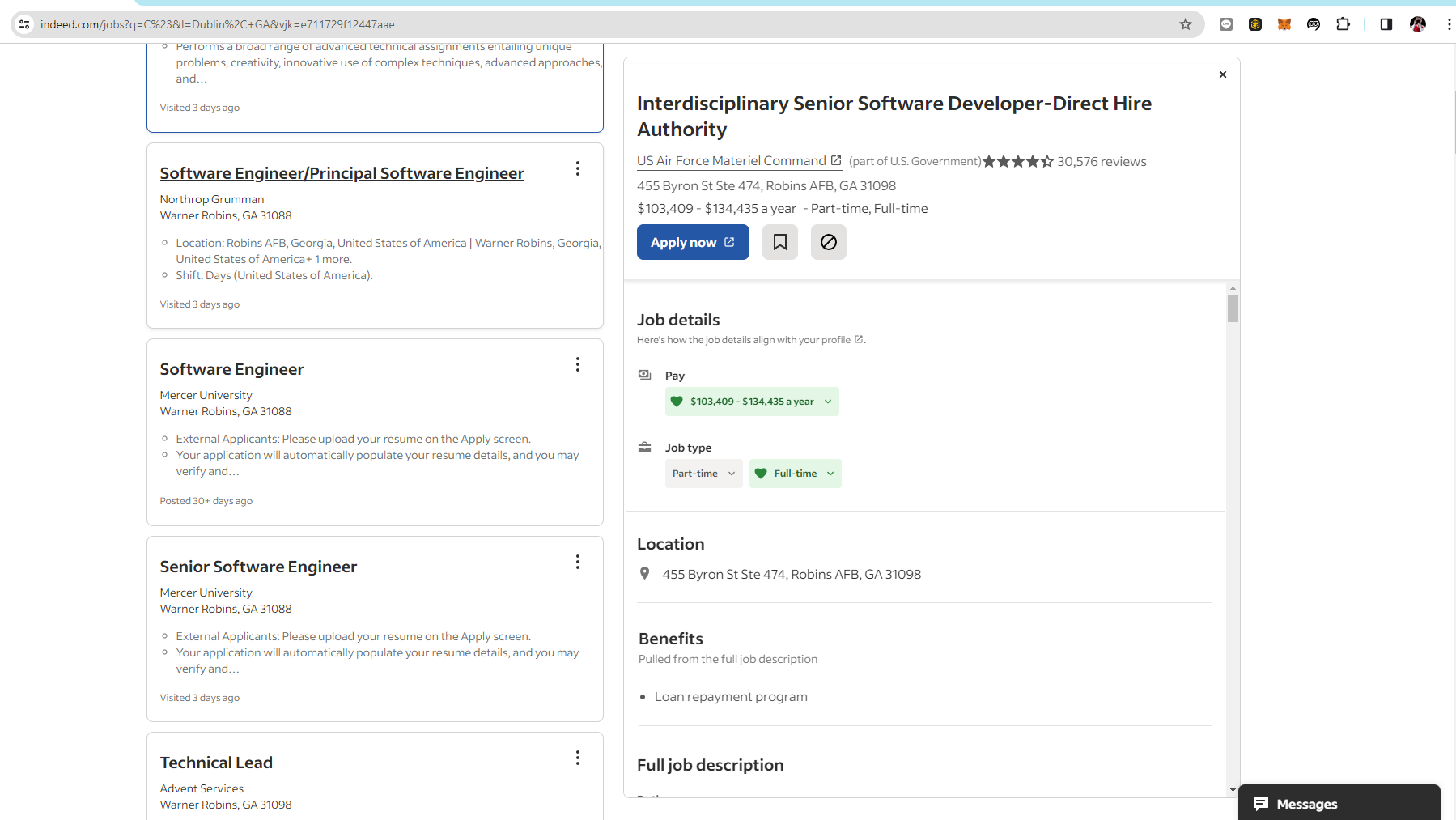The image size is (1456, 820).
Task: Click the Apply now button
Action: point(693,242)
